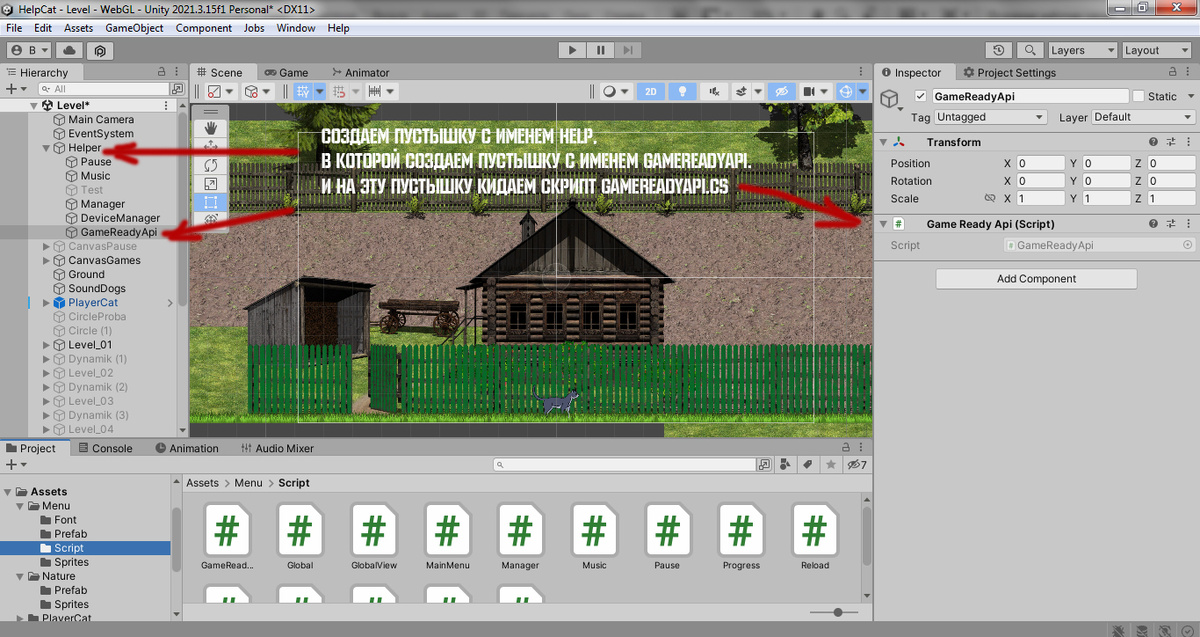Click the Pause button in the toolbar
The height and width of the screenshot is (637, 1200).
(x=600, y=50)
